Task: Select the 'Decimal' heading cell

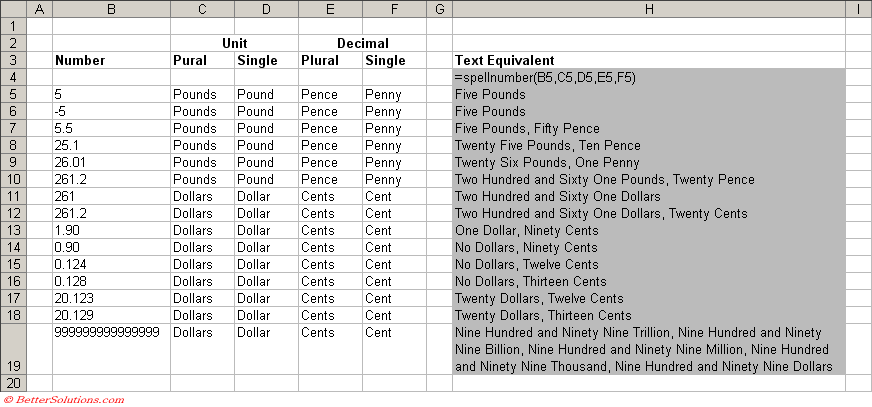Action: (x=362, y=43)
